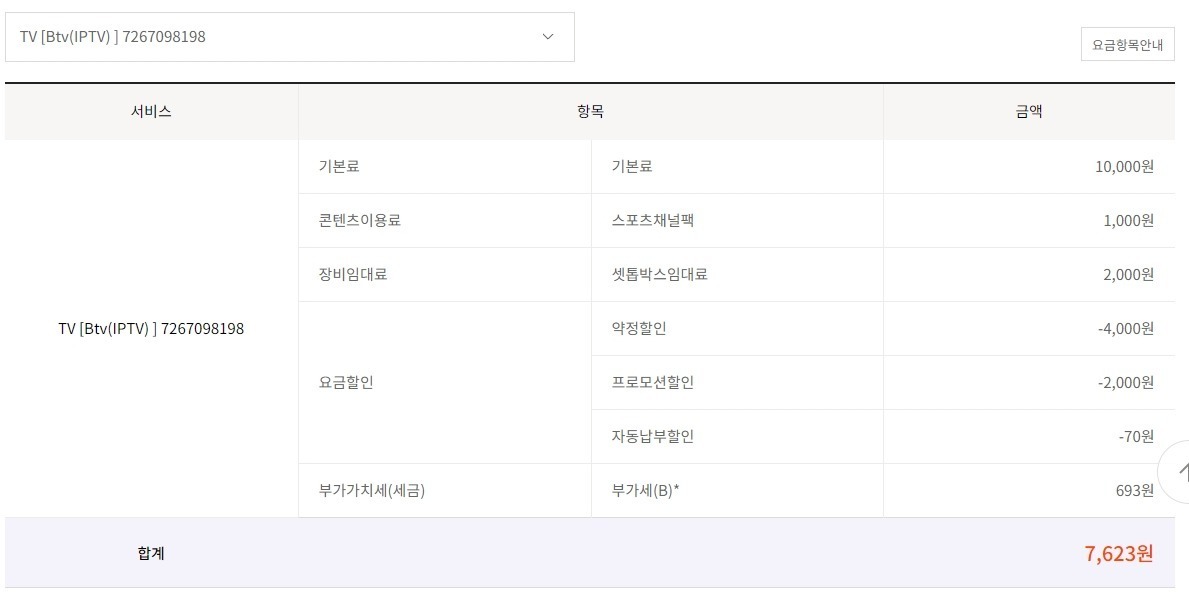Click the 금액 column header
This screenshot has height=592, width=1189.
[1028, 112]
